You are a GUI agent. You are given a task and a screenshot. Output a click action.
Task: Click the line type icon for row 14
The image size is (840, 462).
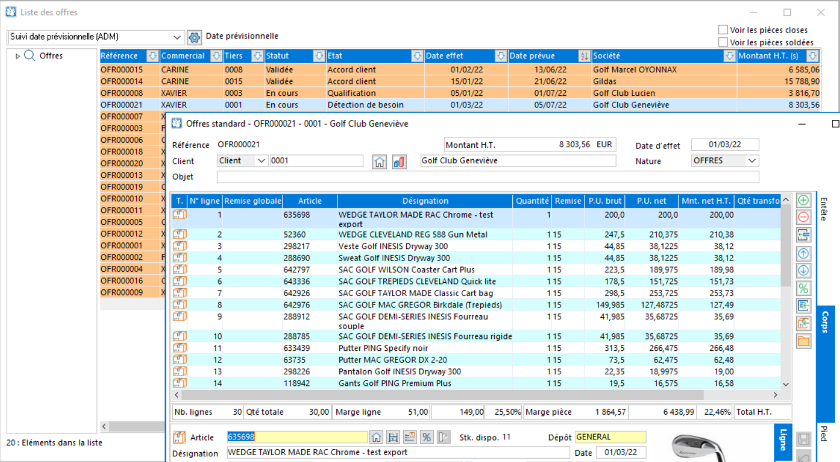[179, 383]
